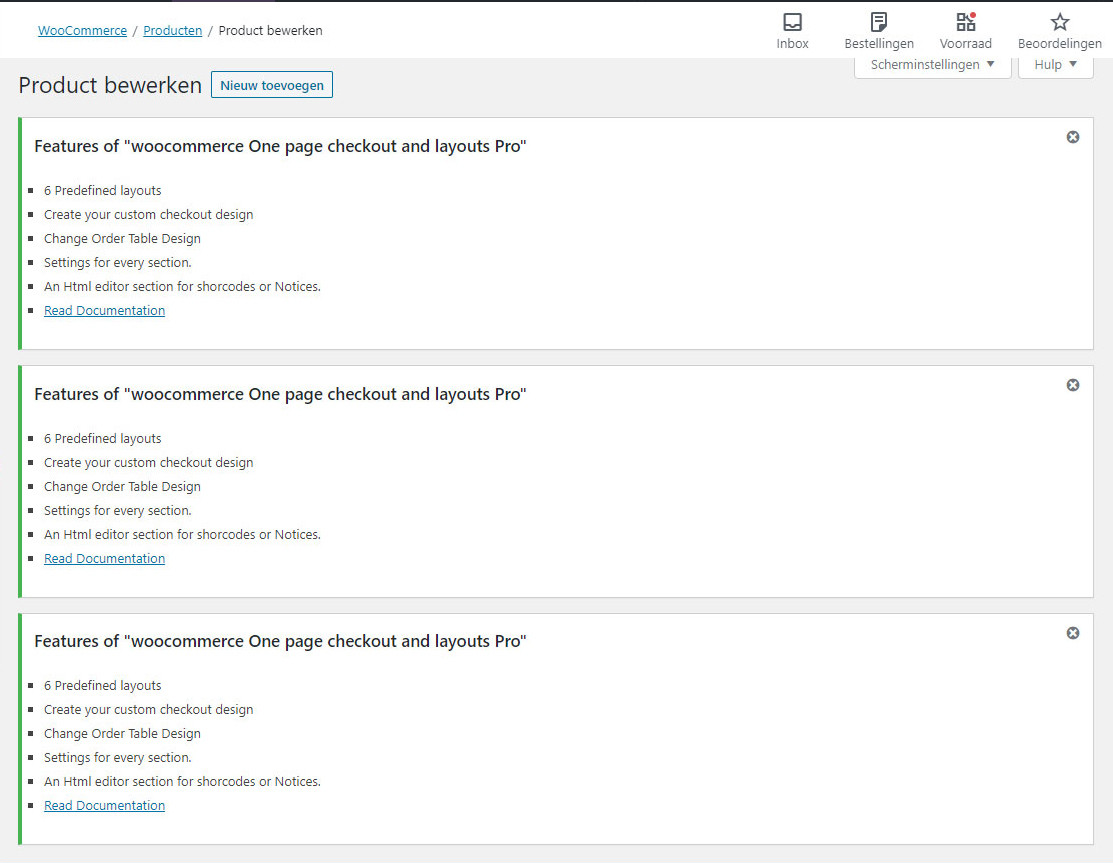Click 'An Html editor section' line in third notice
Image resolution: width=1113 pixels, height=863 pixels.
[x=182, y=781]
